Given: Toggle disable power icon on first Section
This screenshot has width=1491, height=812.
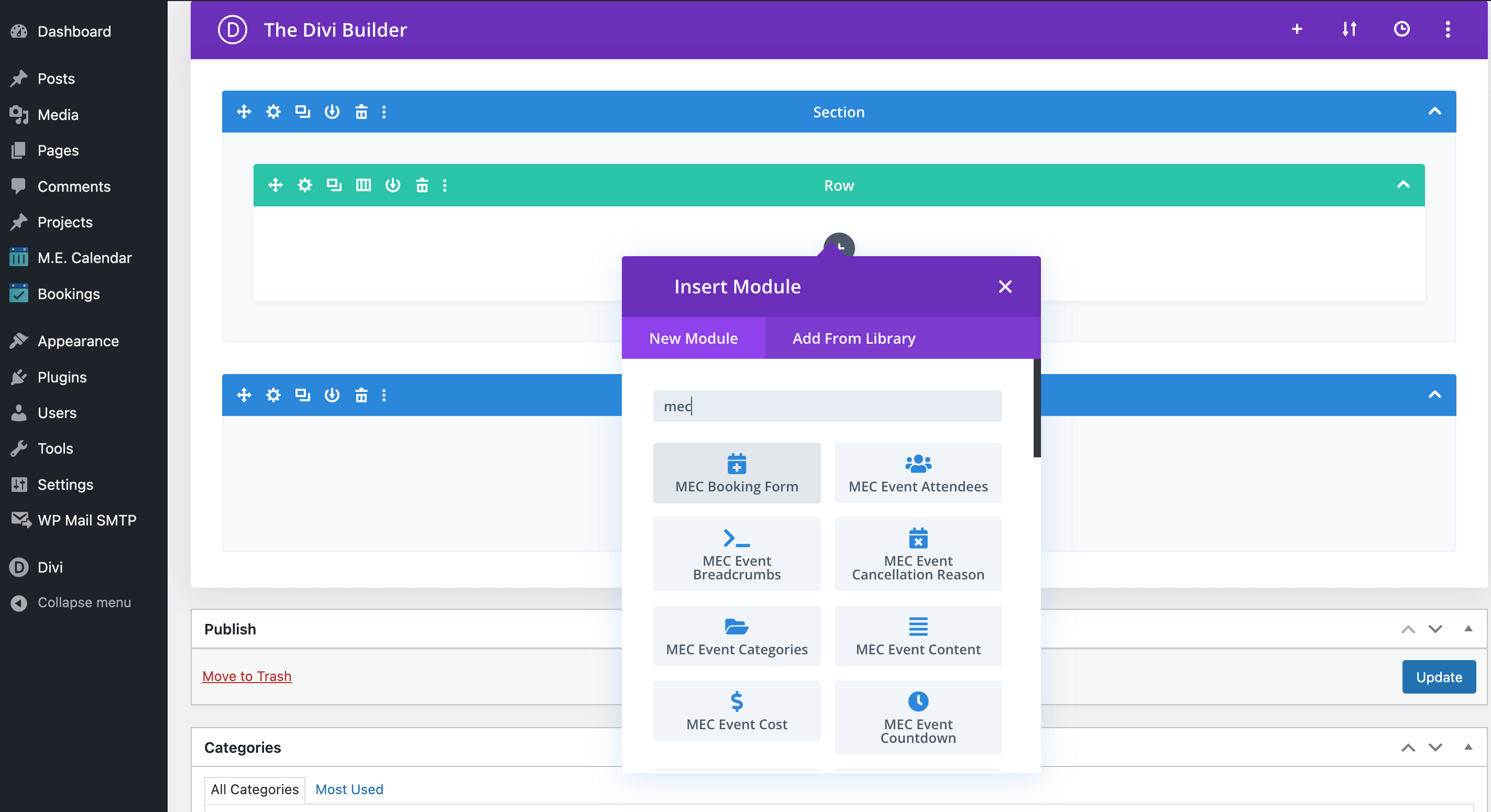Looking at the screenshot, I should pos(332,112).
